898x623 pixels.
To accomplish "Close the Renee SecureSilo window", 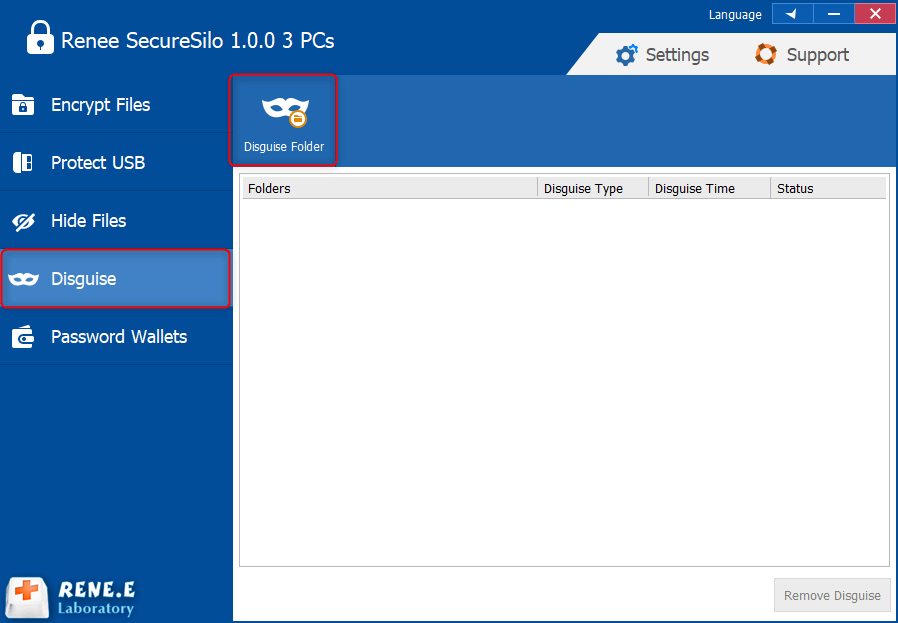I will pos(875,14).
